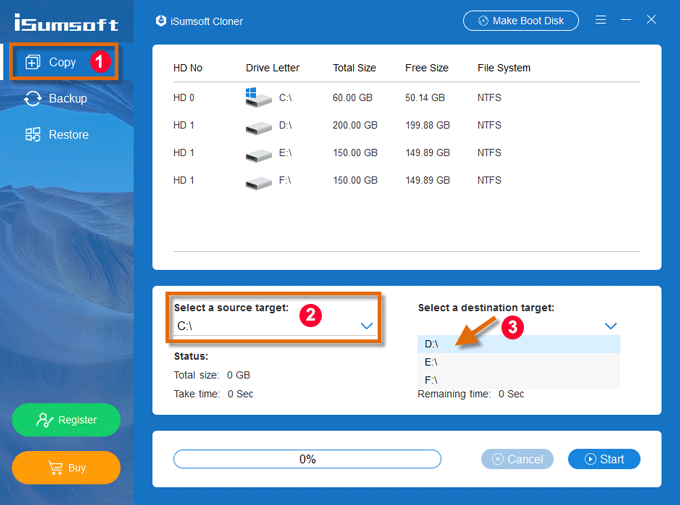680x505 pixels.
Task: Click the Free Size column header
Action: pyautogui.click(x=427, y=68)
